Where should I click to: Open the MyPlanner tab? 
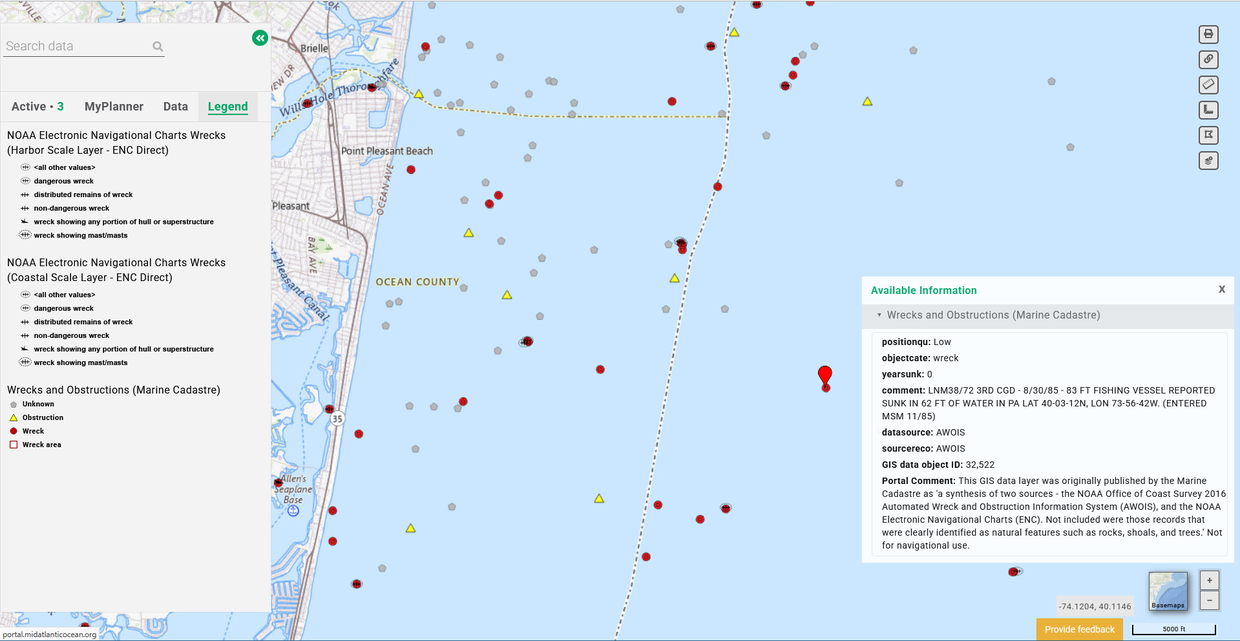click(x=113, y=106)
